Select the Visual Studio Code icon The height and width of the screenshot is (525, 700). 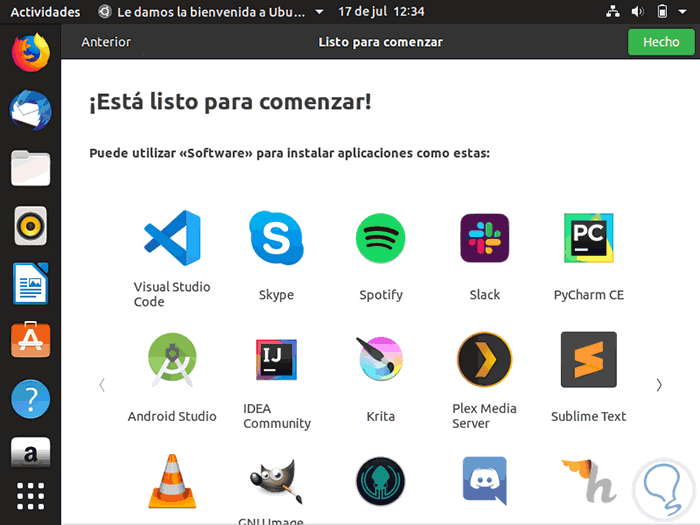pyautogui.click(x=172, y=238)
